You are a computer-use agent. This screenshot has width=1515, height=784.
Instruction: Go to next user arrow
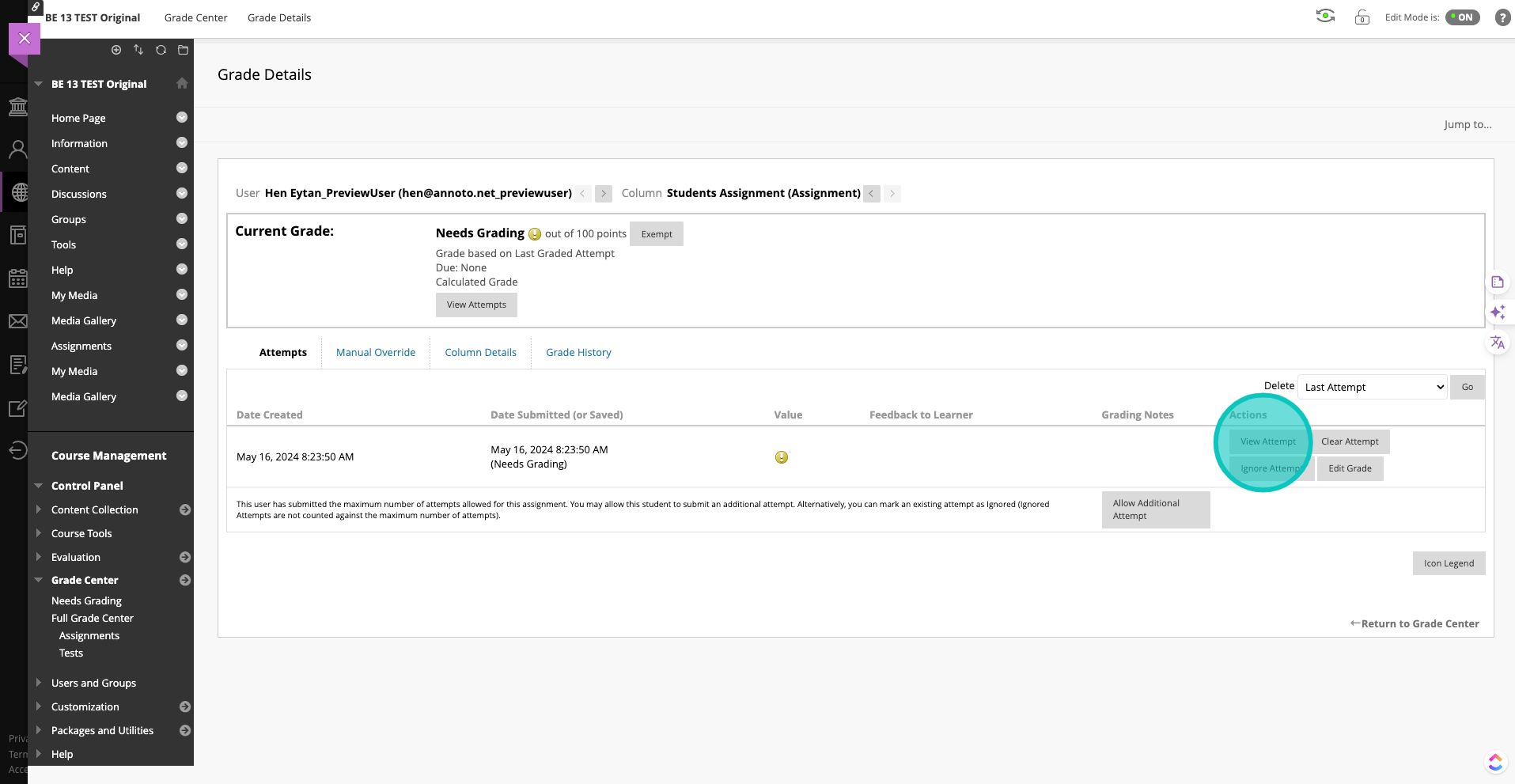(603, 193)
